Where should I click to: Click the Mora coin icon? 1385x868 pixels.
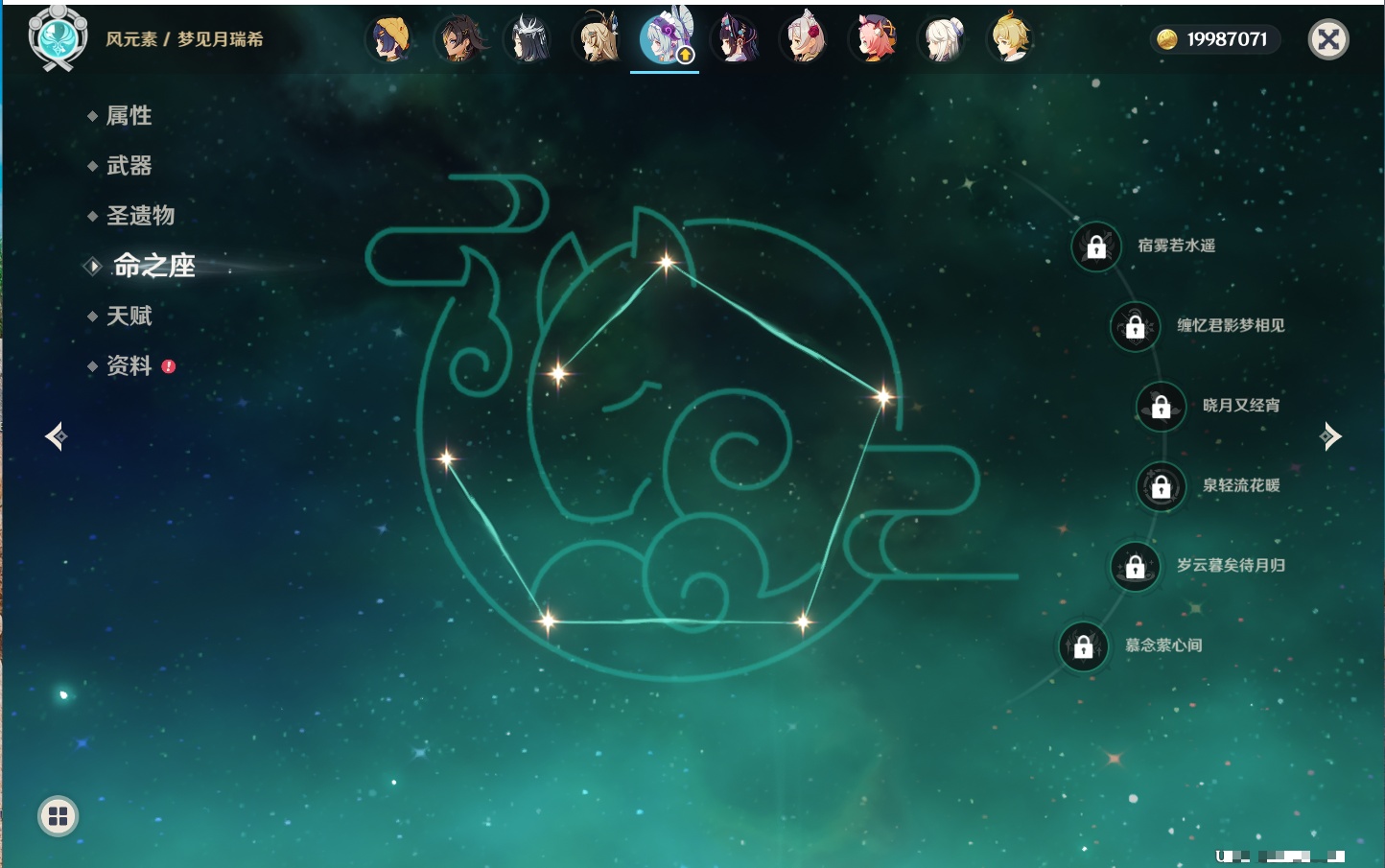[x=1167, y=39]
